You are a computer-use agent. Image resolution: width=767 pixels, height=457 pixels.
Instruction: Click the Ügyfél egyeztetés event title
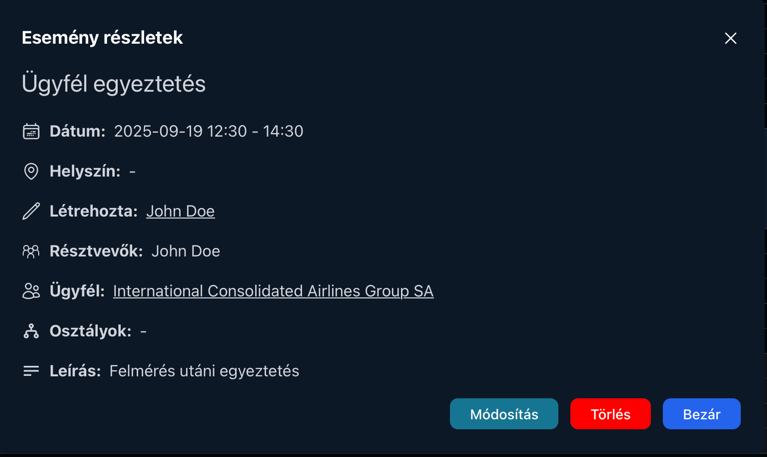point(114,84)
